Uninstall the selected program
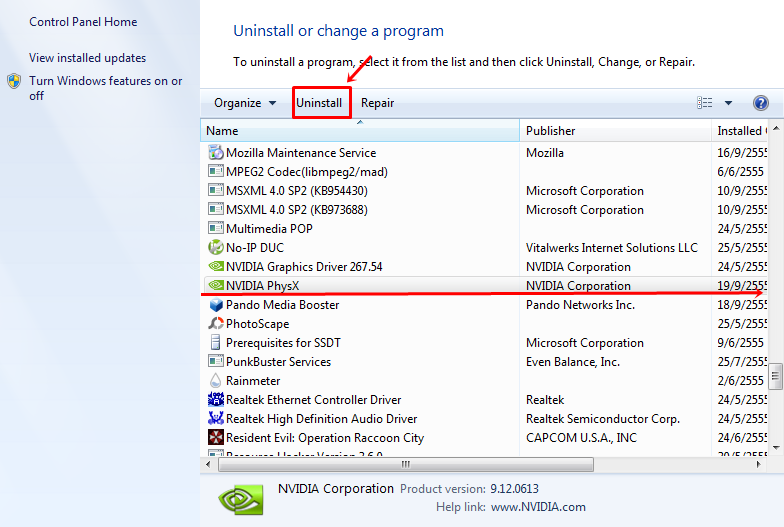The height and width of the screenshot is (527, 784). click(319, 103)
